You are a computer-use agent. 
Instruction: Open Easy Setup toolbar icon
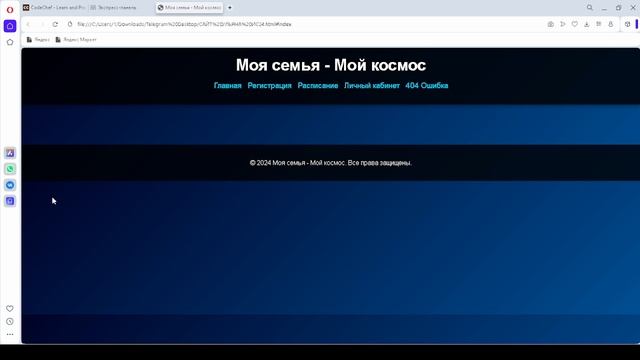(x=599, y=24)
